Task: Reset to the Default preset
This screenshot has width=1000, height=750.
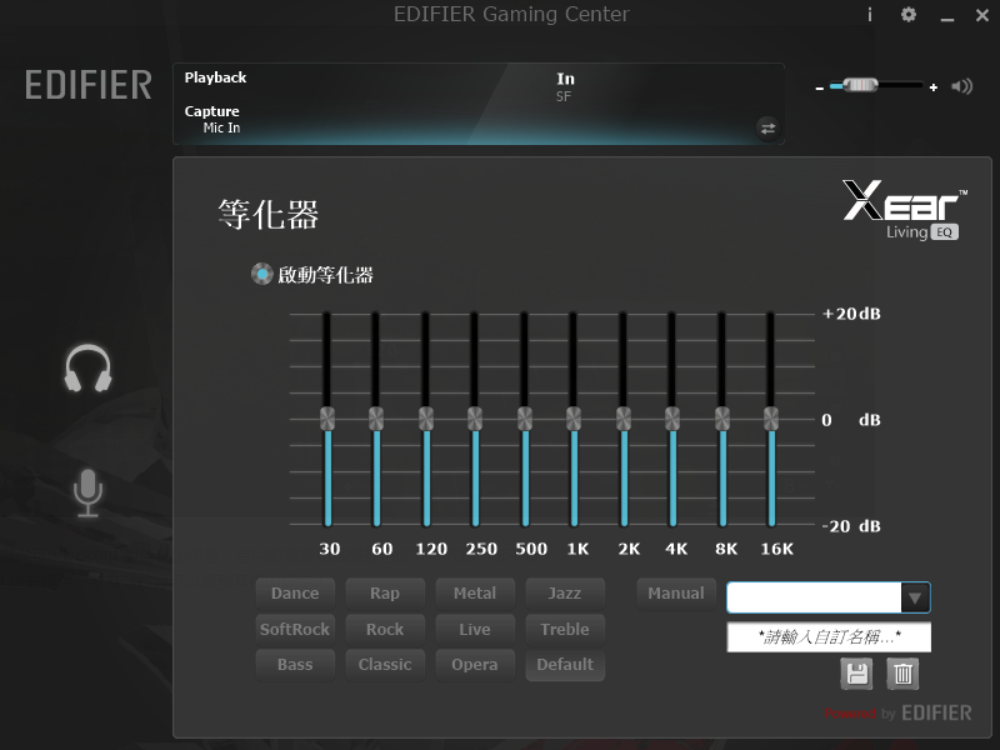Action: click(565, 665)
